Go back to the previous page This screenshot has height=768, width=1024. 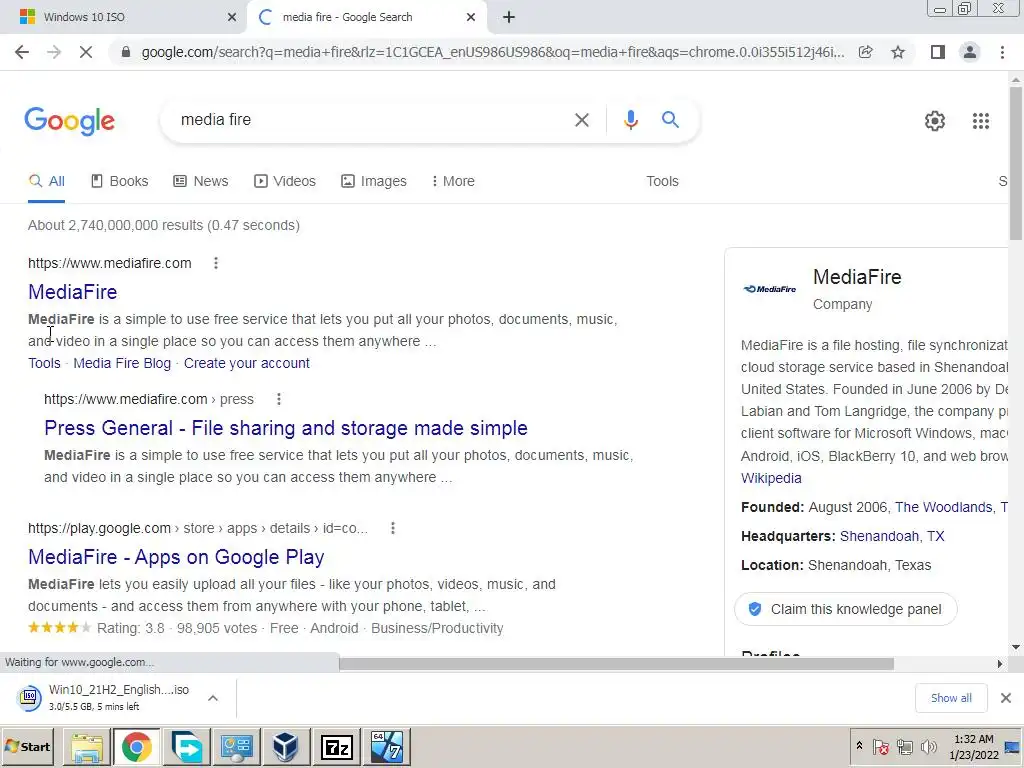point(22,52)
